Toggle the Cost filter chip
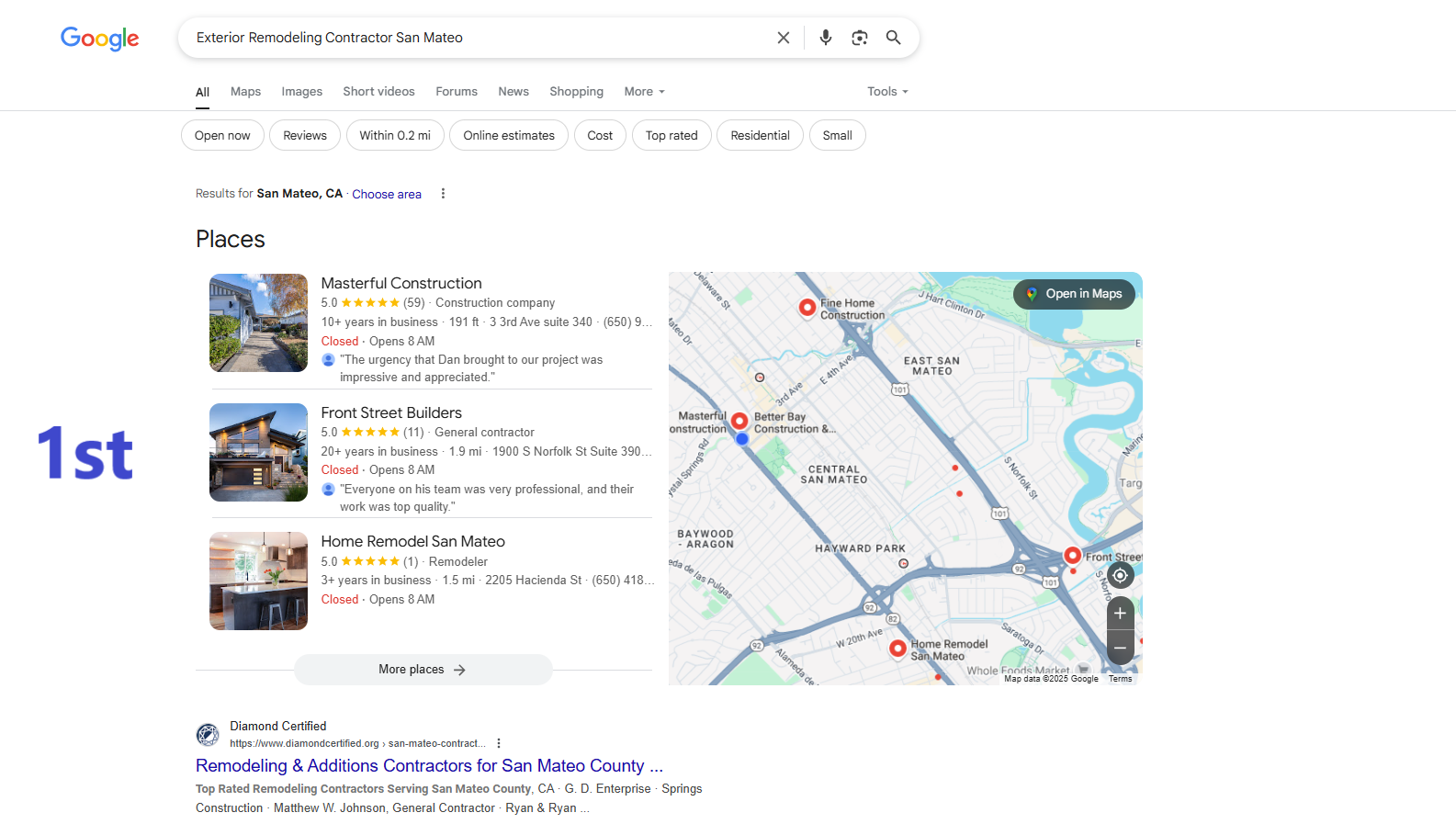Image resolution: width=1456 pixels, height=824 pixels. click(x=600, y=135)
